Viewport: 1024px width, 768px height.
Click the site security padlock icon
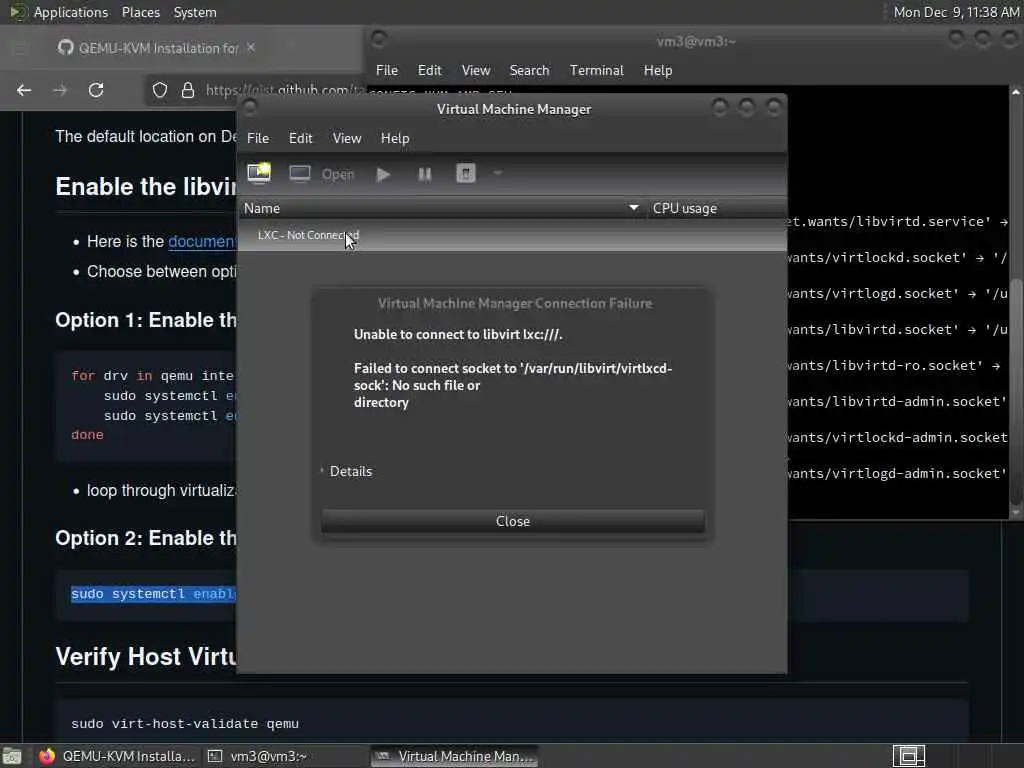pyautogui.click(x=188, y=90)
